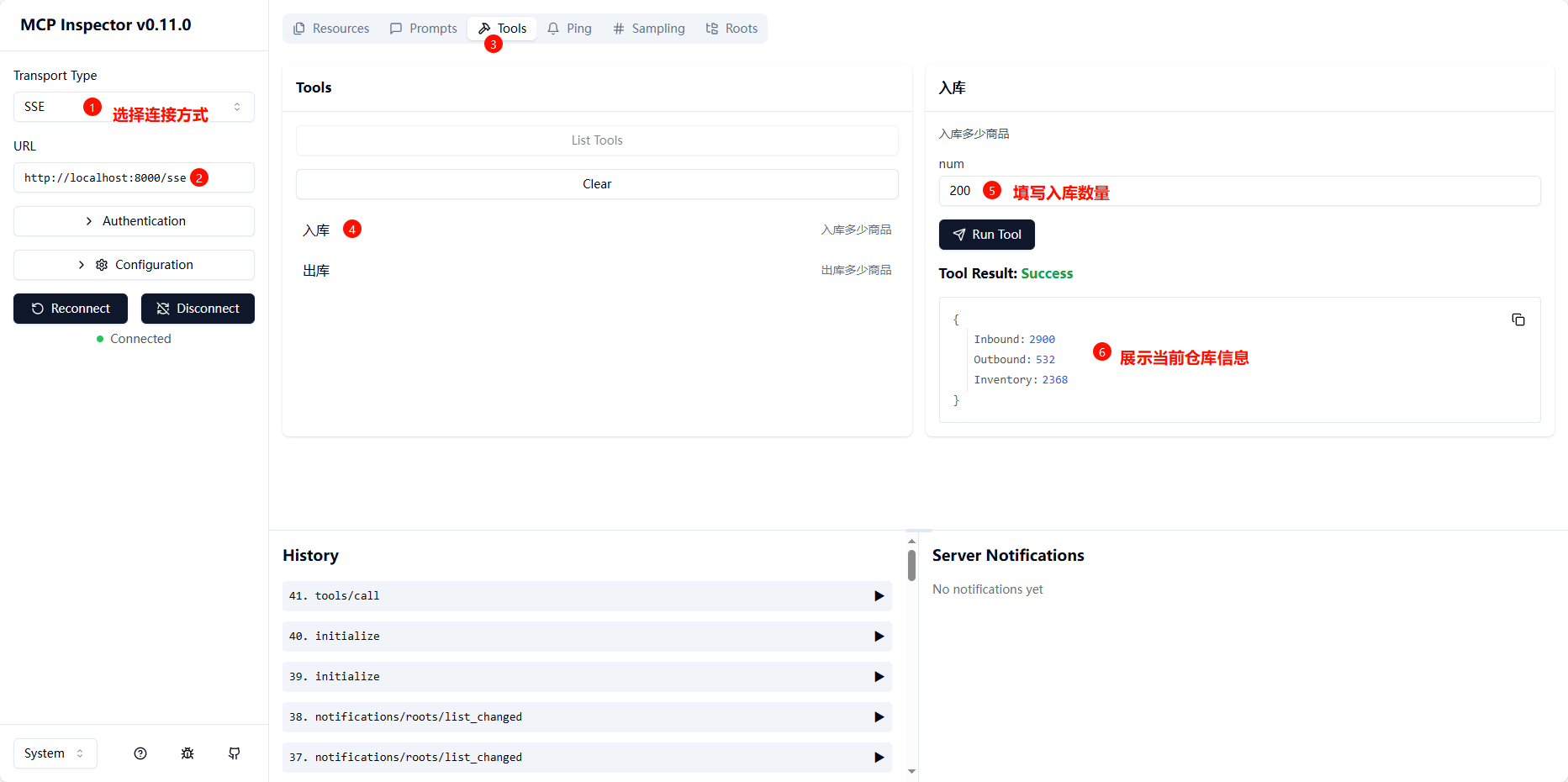Switch to the Ping tab
1568x782 pixels.
coord(569,29)
